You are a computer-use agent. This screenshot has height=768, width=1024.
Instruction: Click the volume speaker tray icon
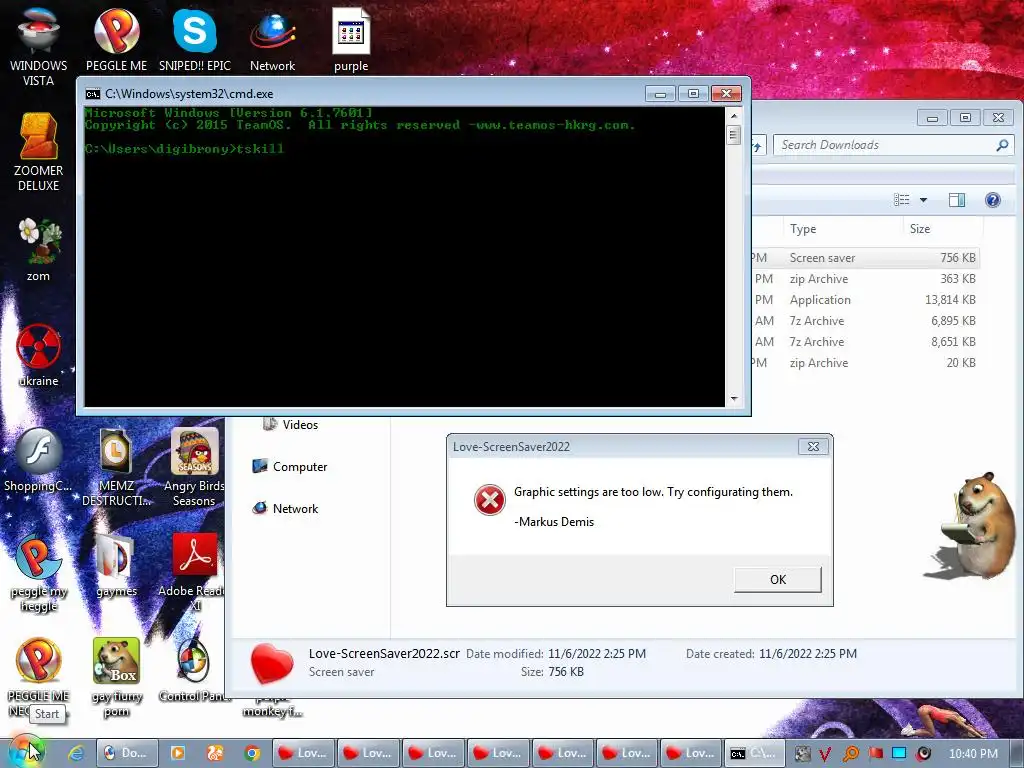click(x=923, y=754)
